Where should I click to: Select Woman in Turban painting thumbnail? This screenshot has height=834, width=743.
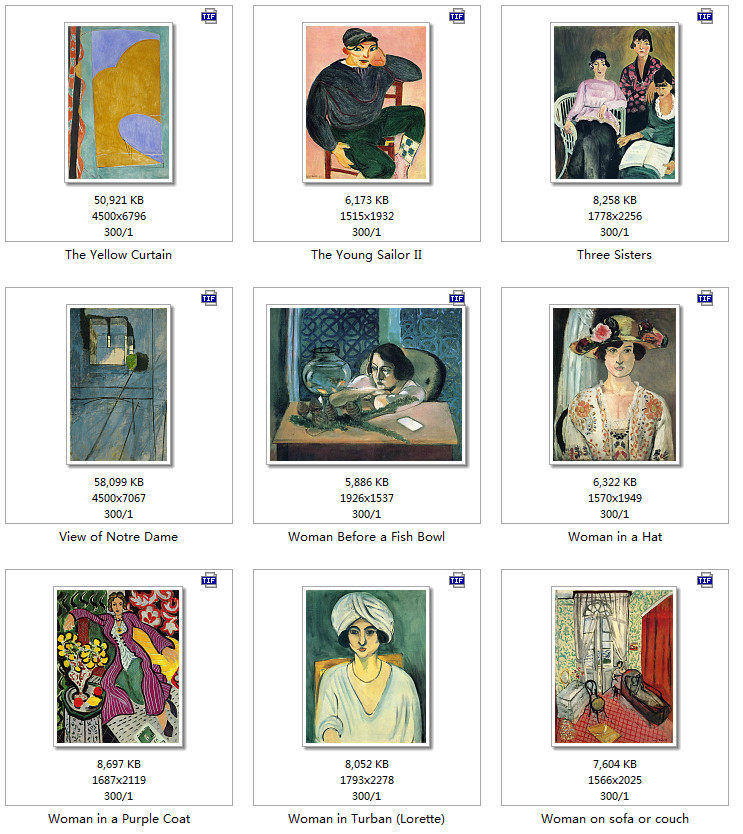(366, 666)
